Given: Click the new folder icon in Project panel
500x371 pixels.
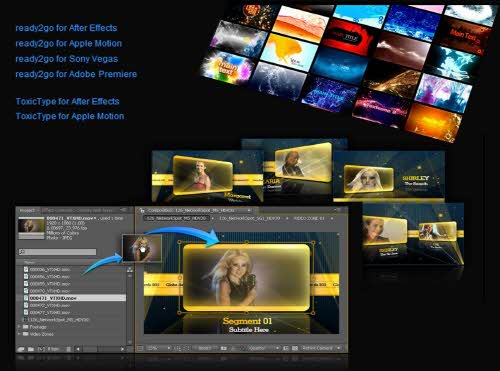Looking at the screenshot, I should pyautogui.click(x=31, y=349).
